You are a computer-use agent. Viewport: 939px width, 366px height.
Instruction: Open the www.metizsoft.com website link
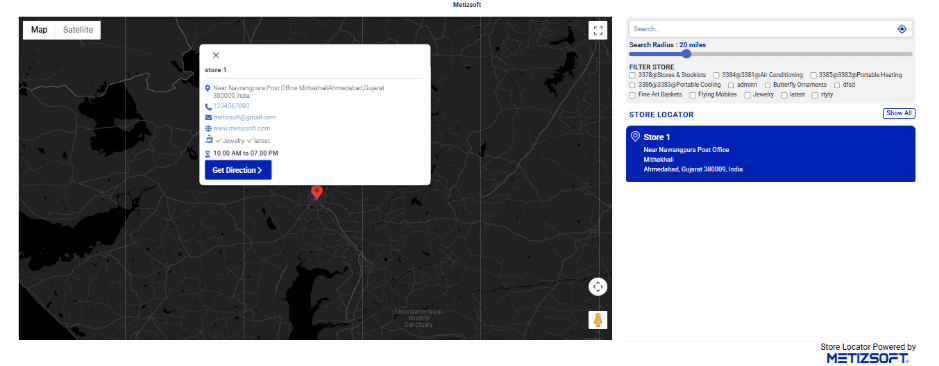tap(241, 128)
